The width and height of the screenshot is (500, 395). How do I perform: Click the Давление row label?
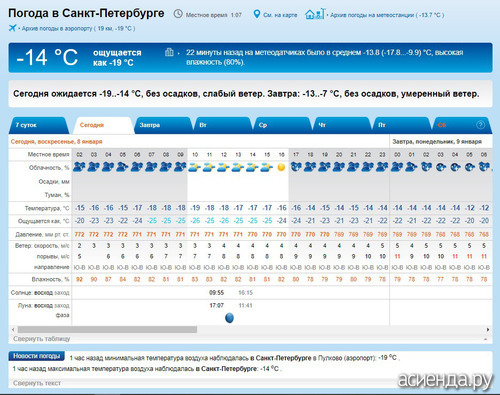[42, 234]
